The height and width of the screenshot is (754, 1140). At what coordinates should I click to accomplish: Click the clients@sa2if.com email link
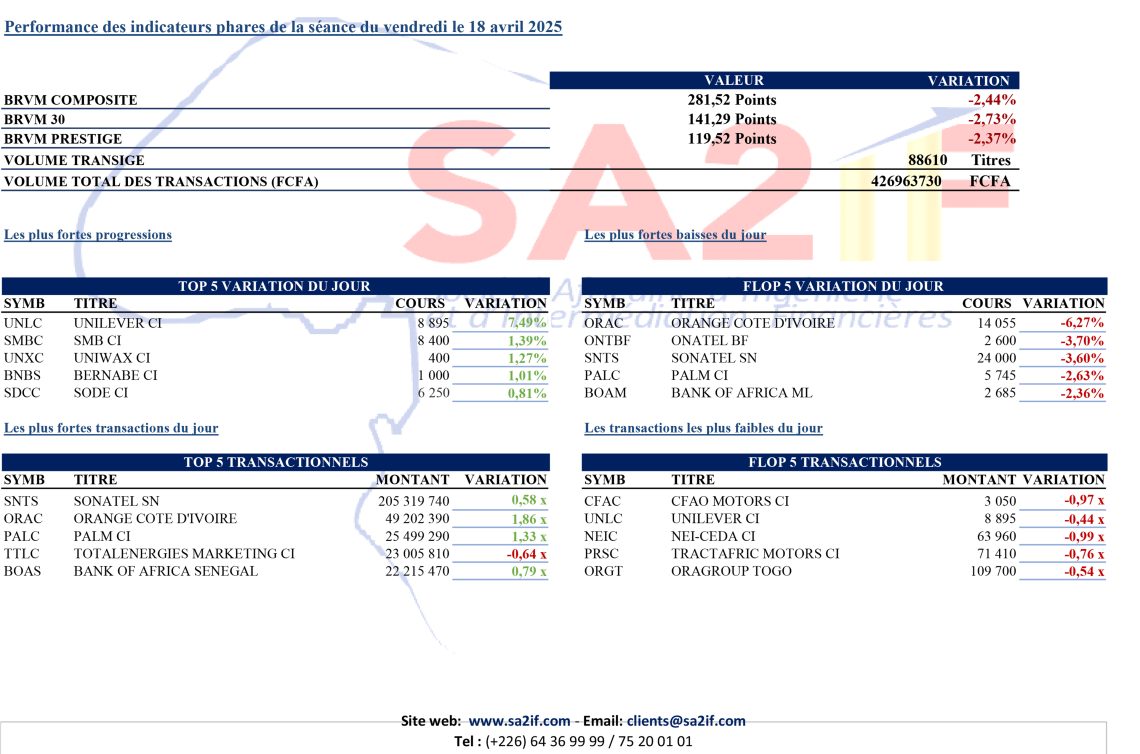pyautogui.click(x=686, y=721)
